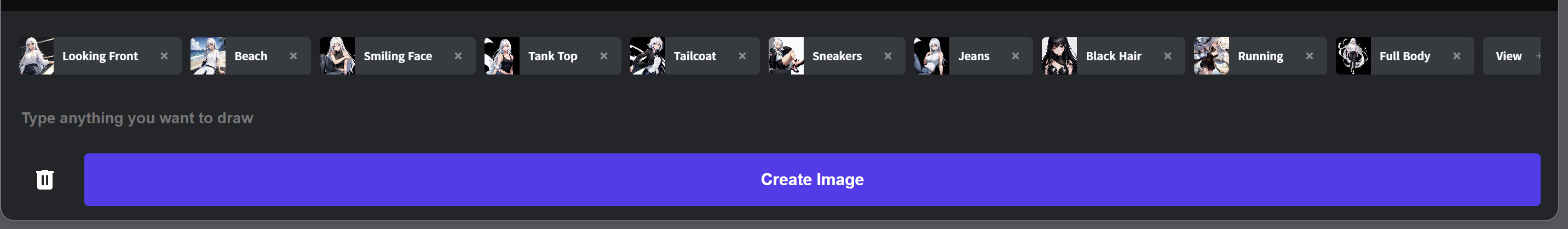Screen dimensions: 1568x229
Task: Click the Beach tag thumbnail
Action: tap(208, 56)
